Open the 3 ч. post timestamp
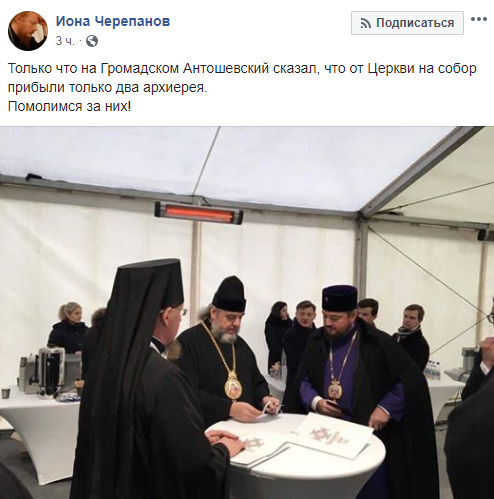This screenshot has width=494, height=499. point(65,41)
